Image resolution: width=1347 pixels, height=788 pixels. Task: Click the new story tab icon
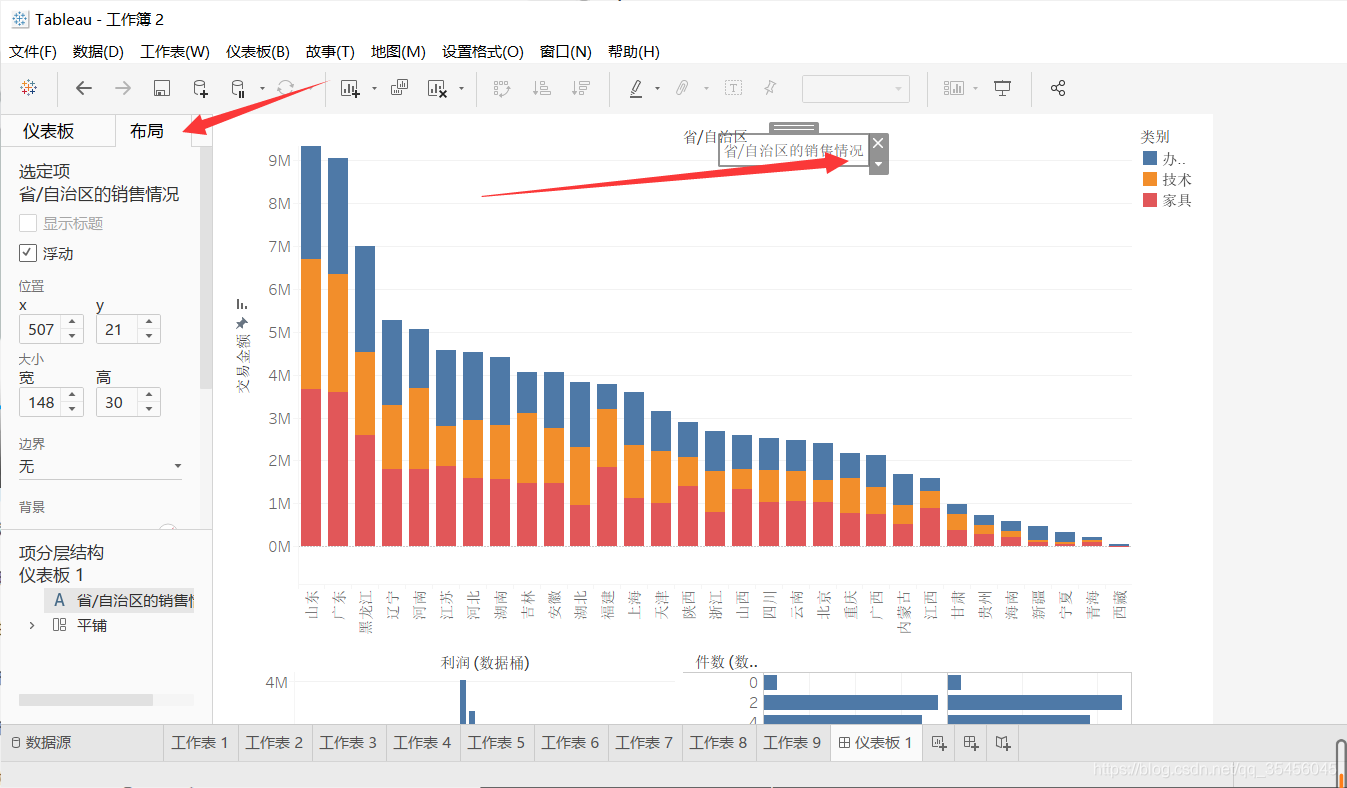point(1003,743)
